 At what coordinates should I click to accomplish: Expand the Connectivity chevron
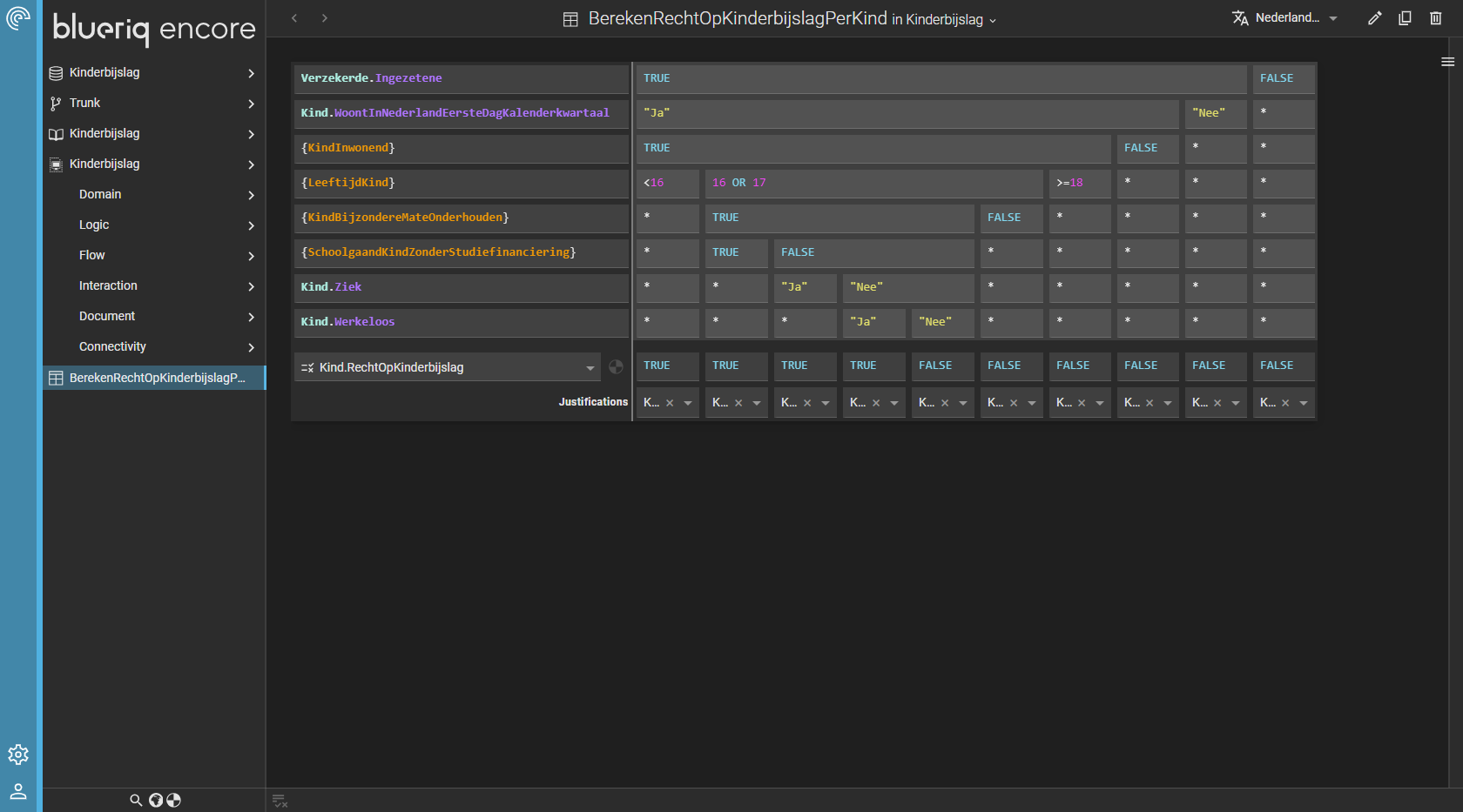(x=251, y=347)
